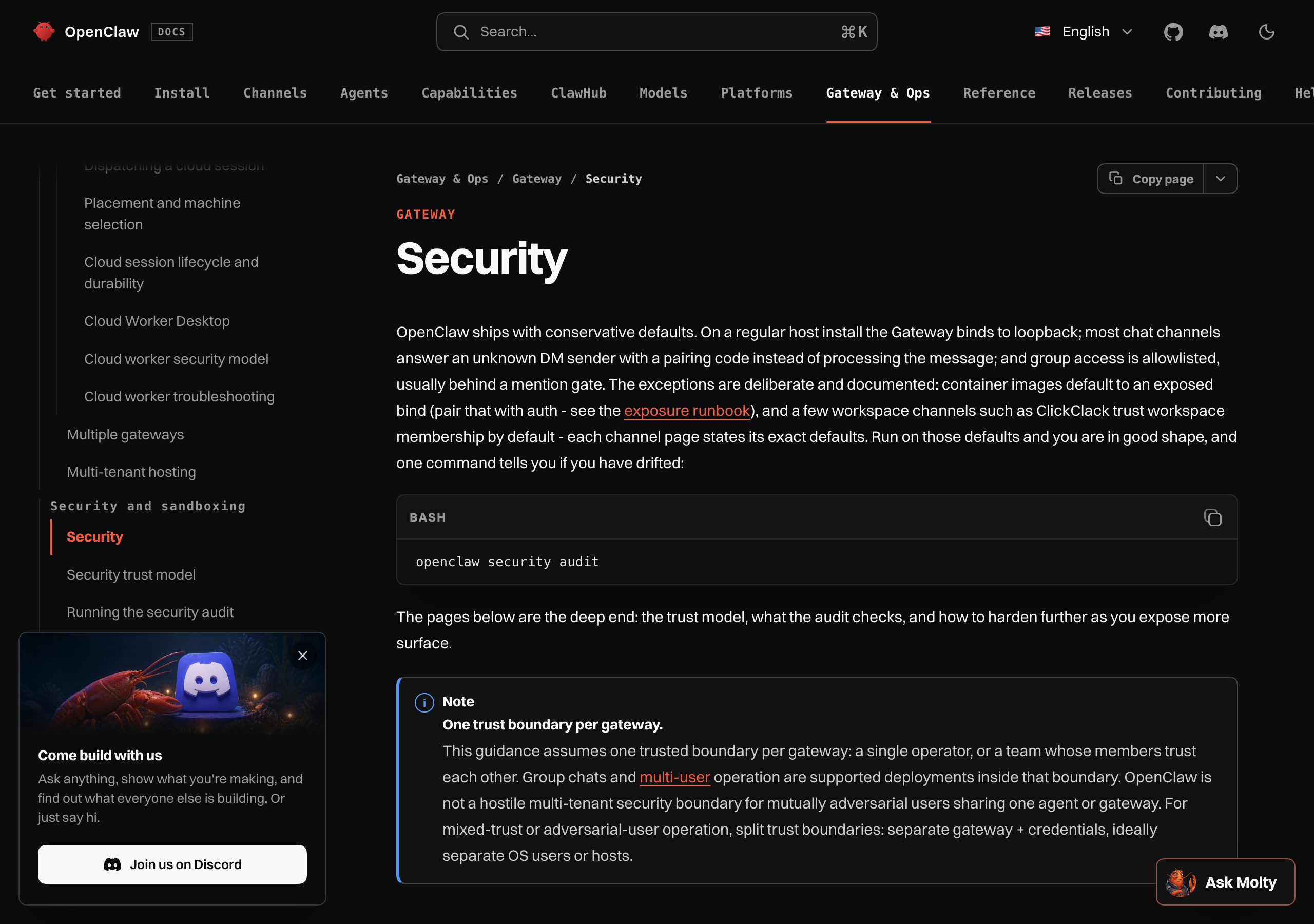1314x924 pixels.
Task: Go to the Agents tab
Action: point(364,93)
